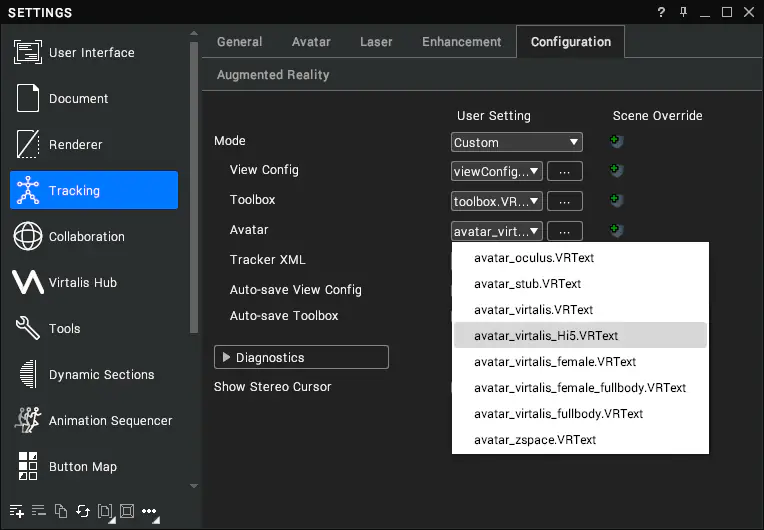Expand the Diagnostics section
The image size is (764, 530).
pos(301,357)
